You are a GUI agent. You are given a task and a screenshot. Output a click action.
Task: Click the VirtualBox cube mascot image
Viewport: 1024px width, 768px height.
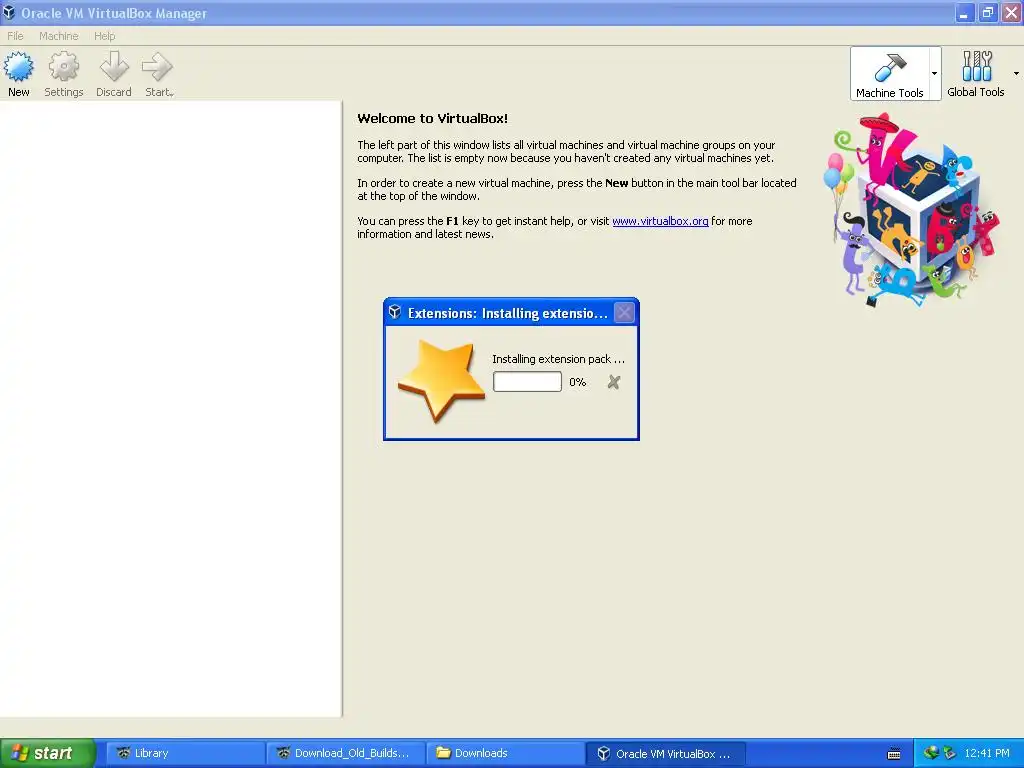(913, 209)
